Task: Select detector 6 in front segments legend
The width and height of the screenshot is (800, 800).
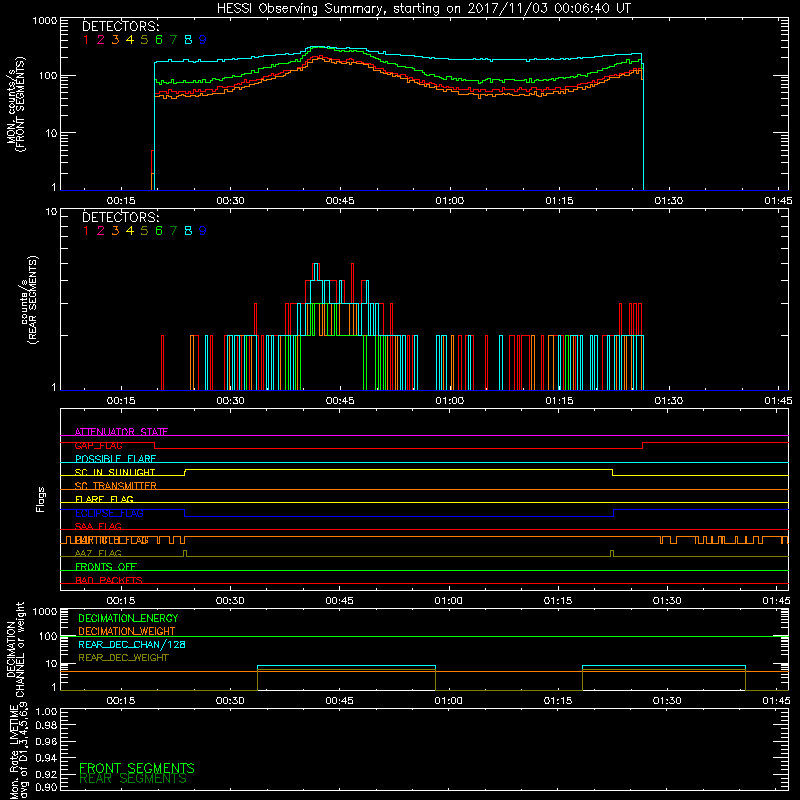Action: (159, 40)
